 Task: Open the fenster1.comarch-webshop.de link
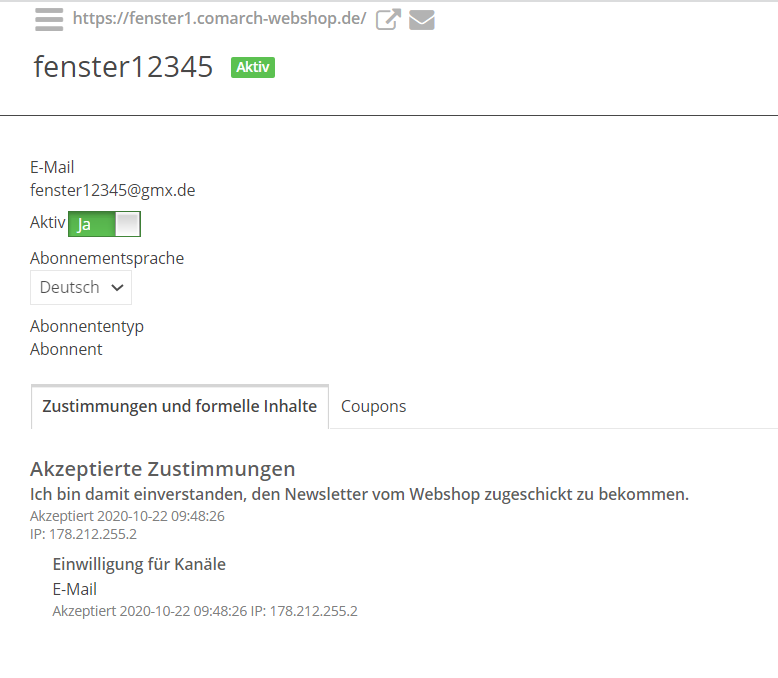(x=219, y=18)
